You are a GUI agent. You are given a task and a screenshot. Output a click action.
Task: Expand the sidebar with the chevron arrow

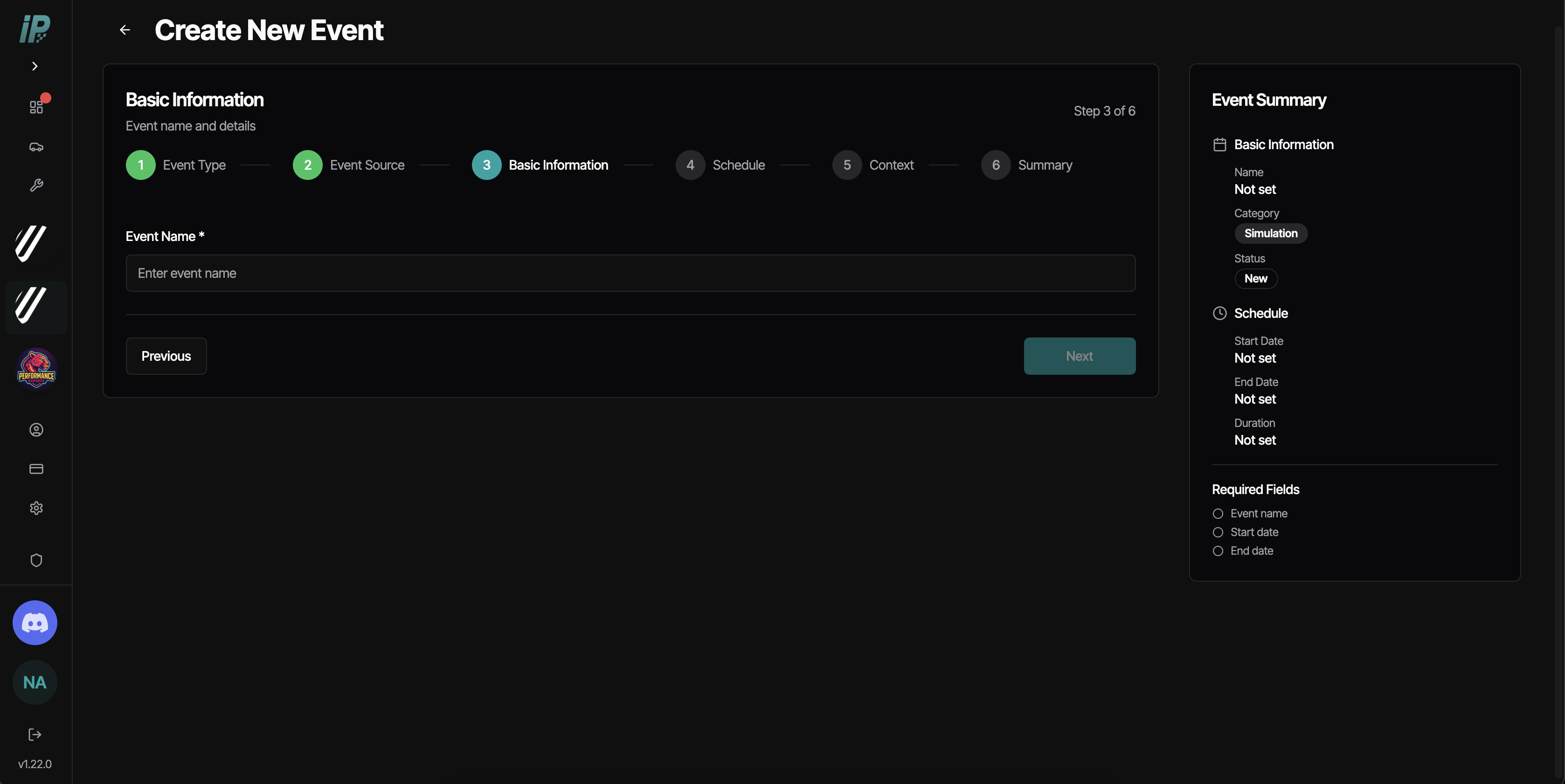35,66
